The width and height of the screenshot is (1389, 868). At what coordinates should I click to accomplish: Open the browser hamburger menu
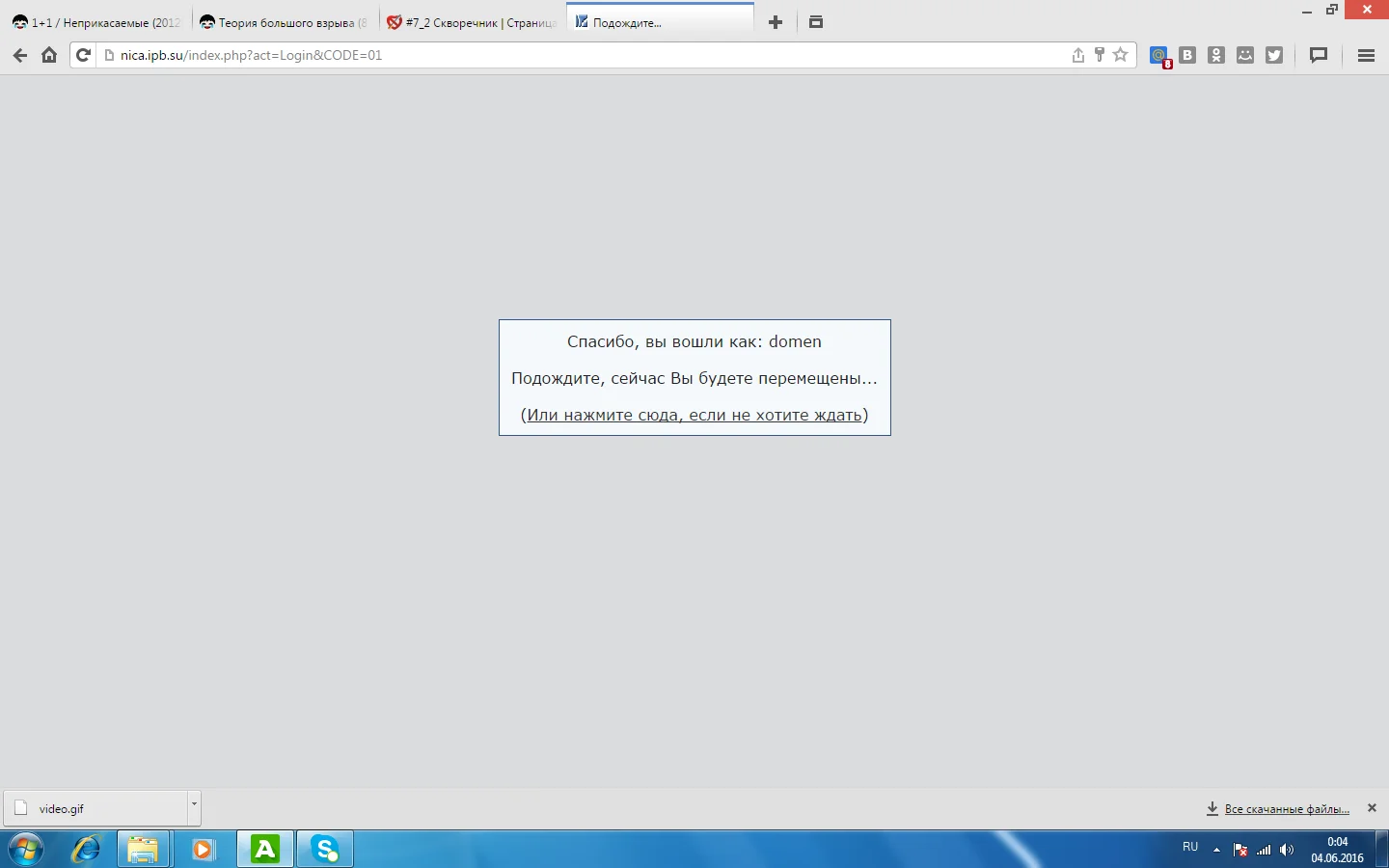point(1366,55)
